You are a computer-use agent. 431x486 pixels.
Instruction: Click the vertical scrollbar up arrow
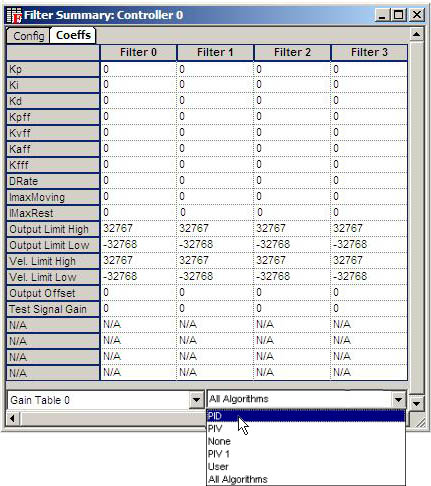[x=416, y=34]
